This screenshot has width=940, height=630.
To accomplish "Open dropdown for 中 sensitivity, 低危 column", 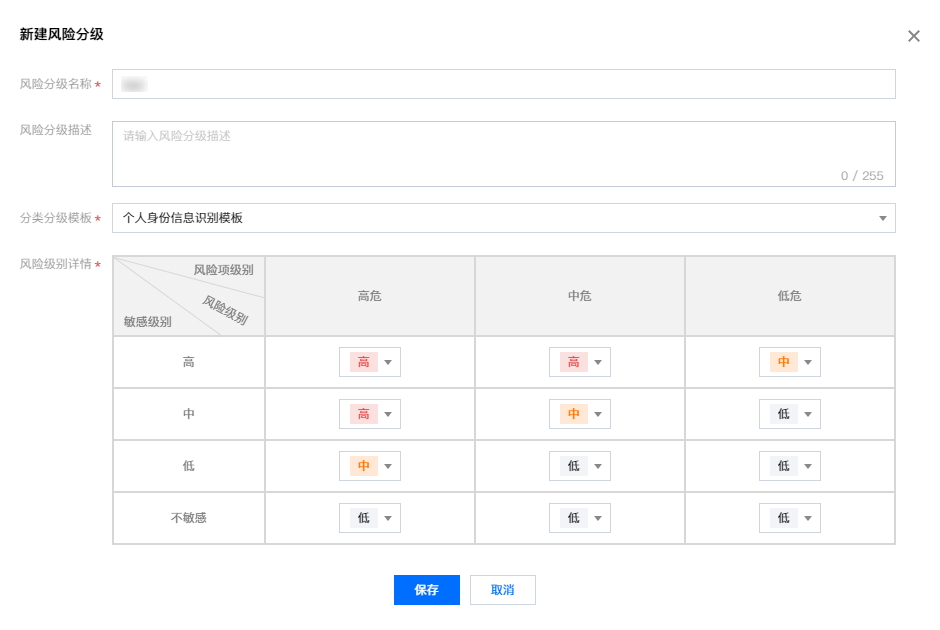I will (790, 414).
